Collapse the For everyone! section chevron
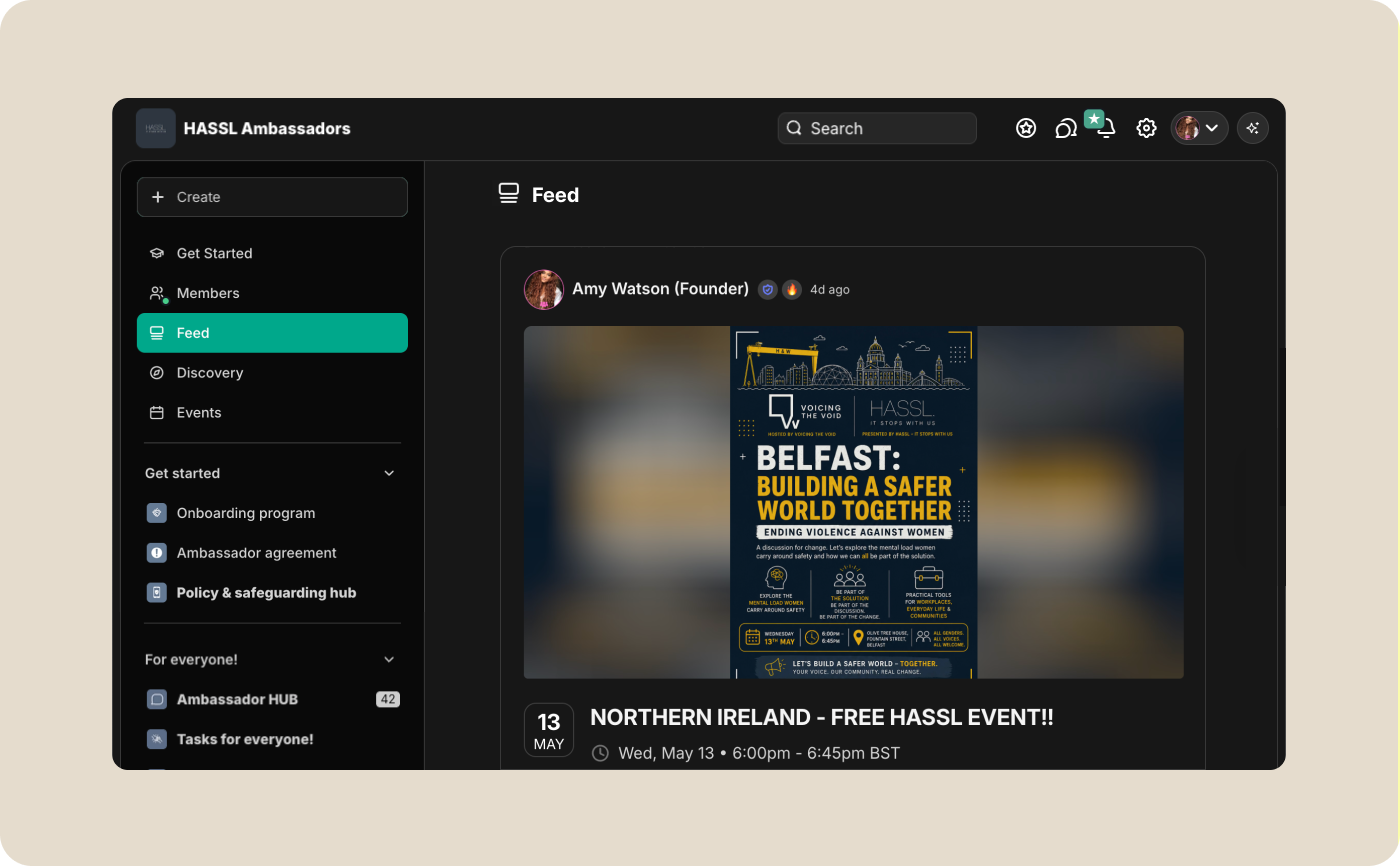Screen dimensions: 1400x866 click(389, 660)
